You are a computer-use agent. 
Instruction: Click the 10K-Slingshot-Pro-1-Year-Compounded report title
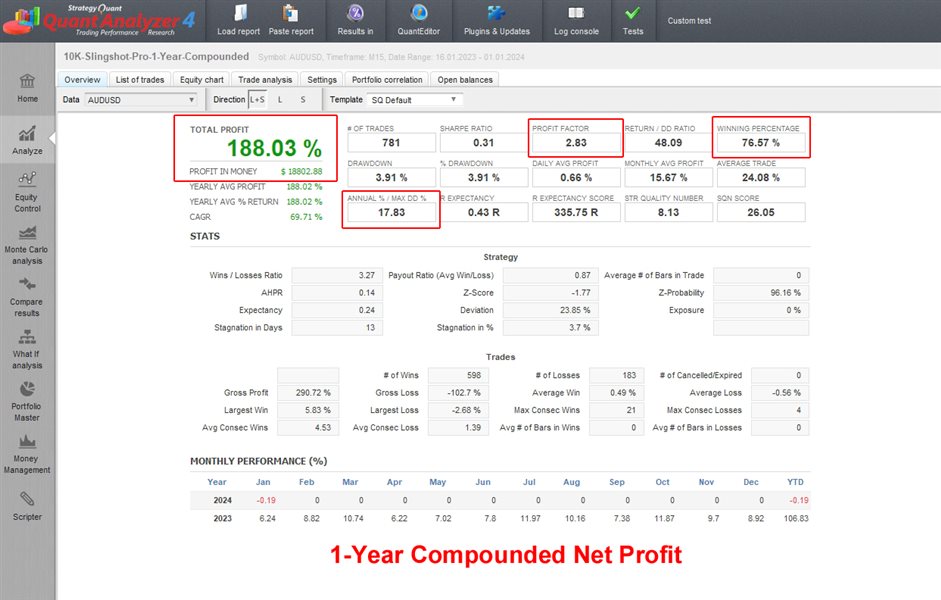pos(156,56)
